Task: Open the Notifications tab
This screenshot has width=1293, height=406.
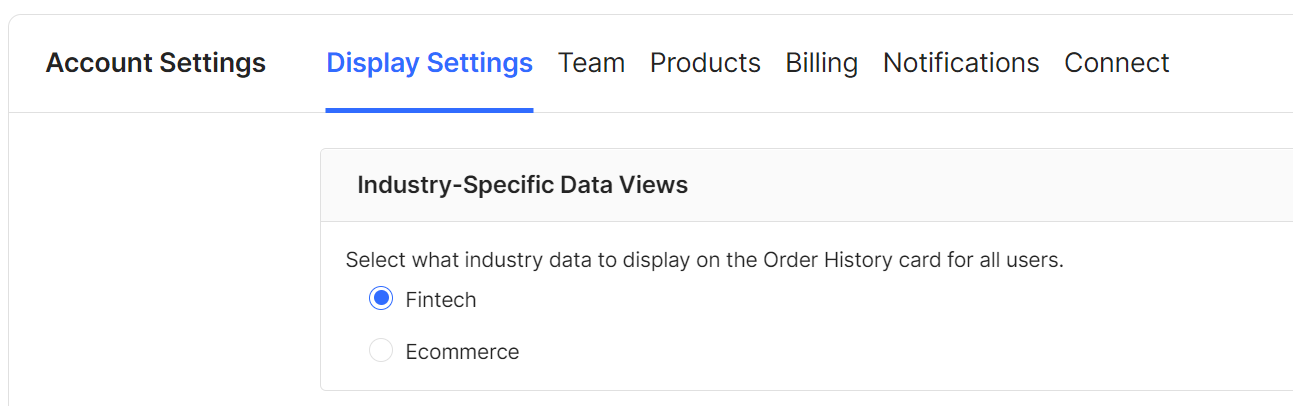Action: (961, 63)
